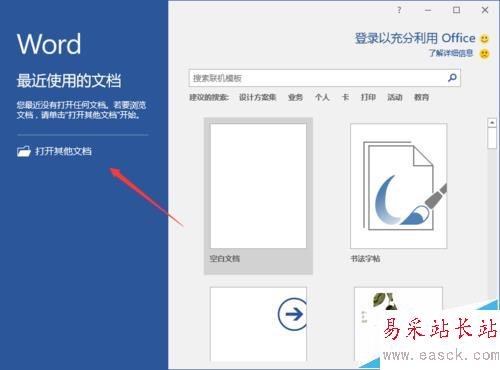This screenshot has height=370, width=500.
Task: Select the 打印 suggested search
Action: [x=368, y=97]
